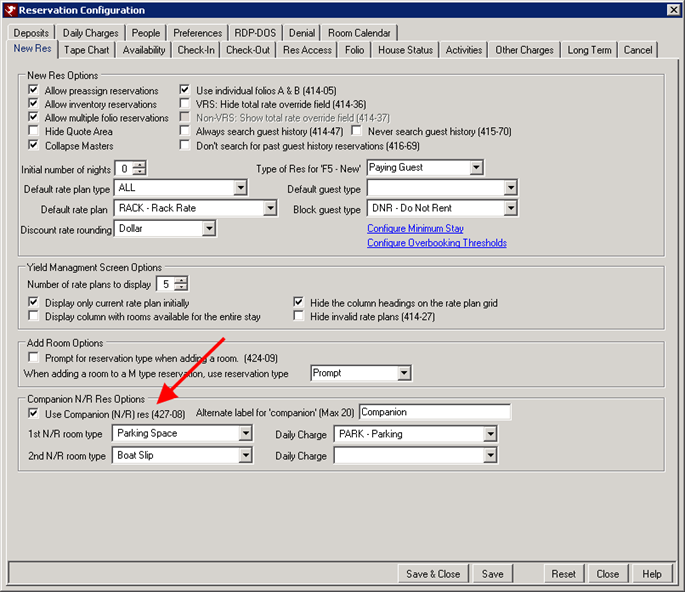685x592 pixels.
Task: Select the Deposits tab
Action: point(31,33)
